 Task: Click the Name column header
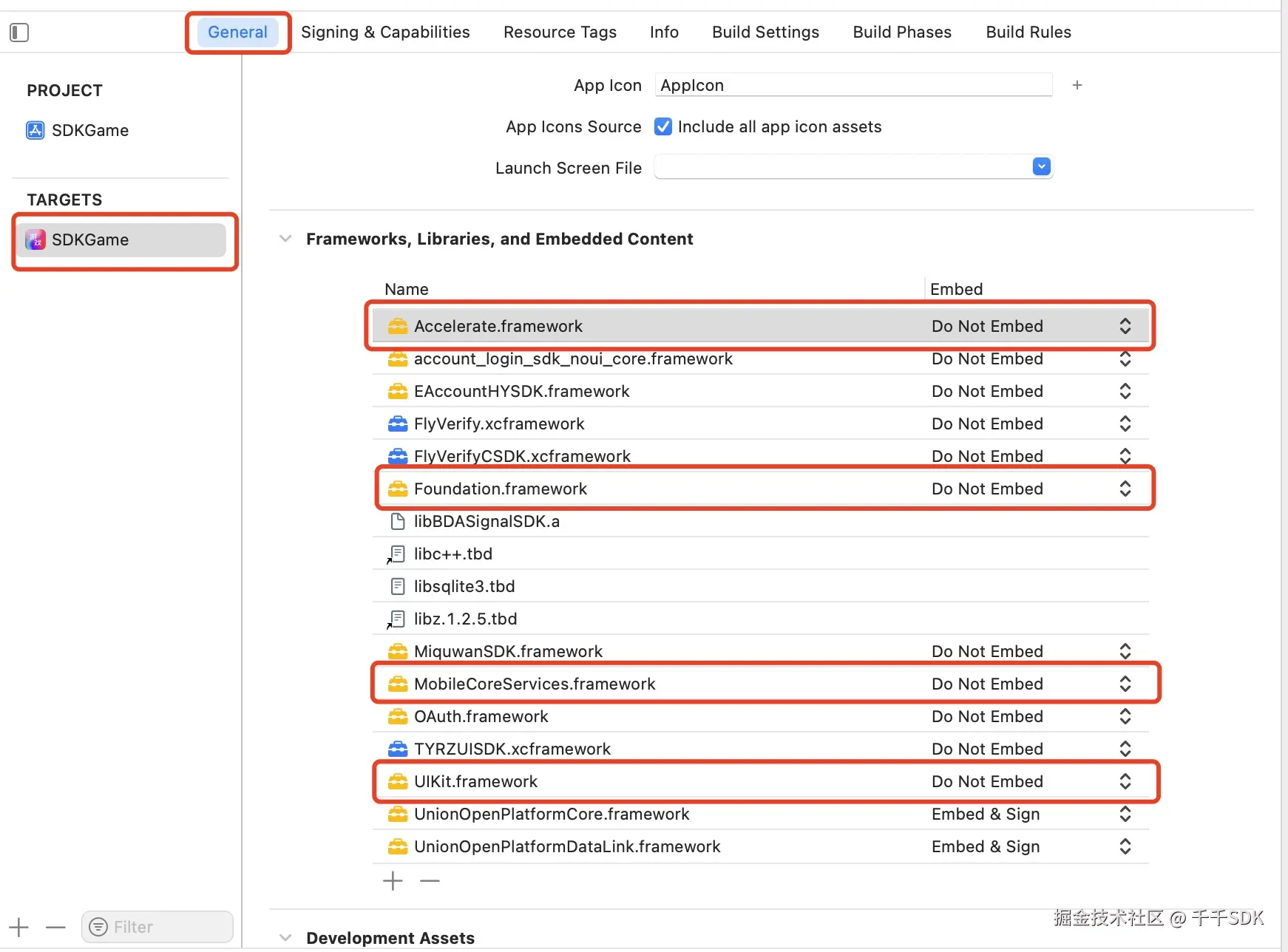coord(407,290)
